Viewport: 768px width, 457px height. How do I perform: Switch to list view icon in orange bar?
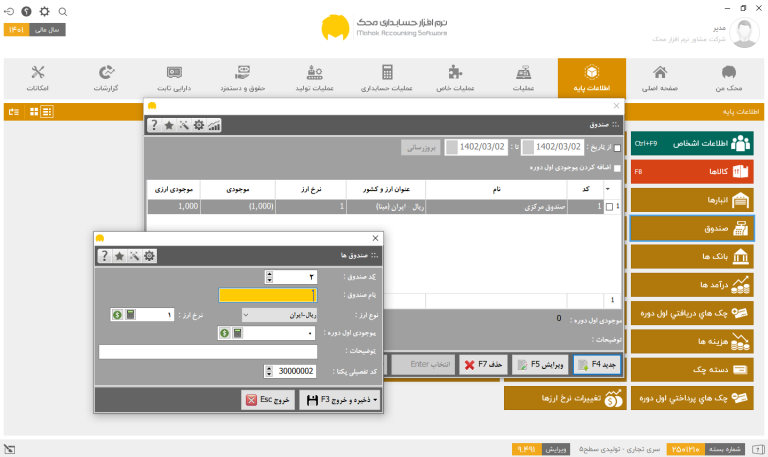47,112
